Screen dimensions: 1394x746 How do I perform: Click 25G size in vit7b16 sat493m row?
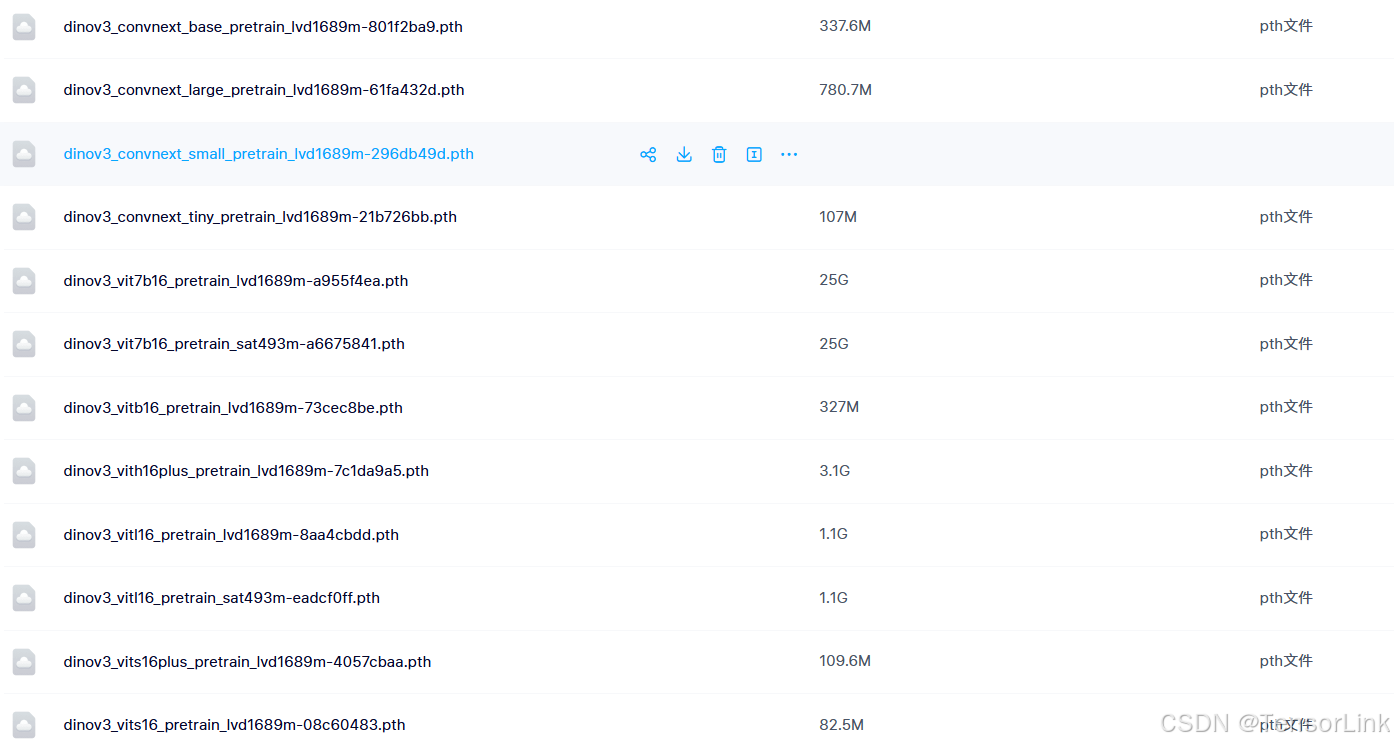(x=834, y=344)
